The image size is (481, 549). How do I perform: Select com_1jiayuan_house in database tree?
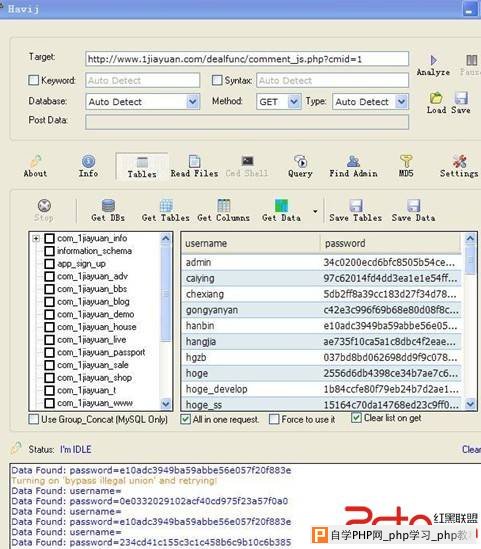pos(97,327)
